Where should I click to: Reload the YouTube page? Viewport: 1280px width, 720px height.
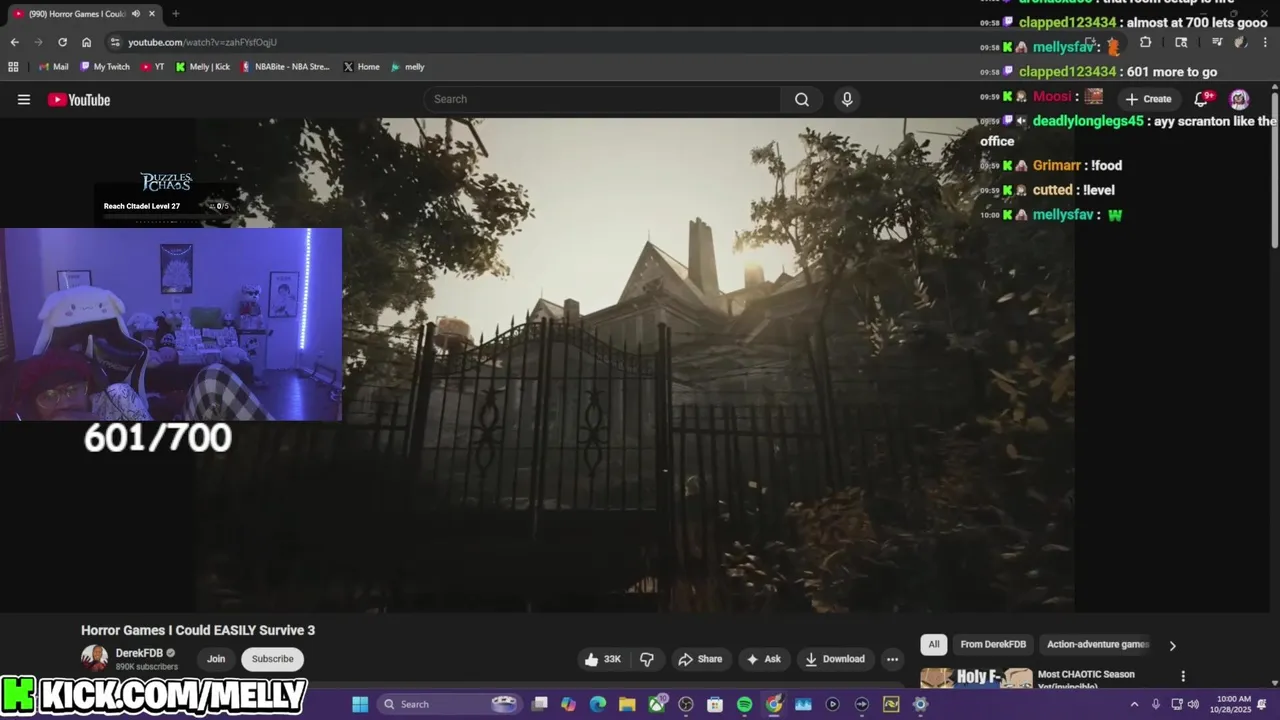(x=62, y=42)
